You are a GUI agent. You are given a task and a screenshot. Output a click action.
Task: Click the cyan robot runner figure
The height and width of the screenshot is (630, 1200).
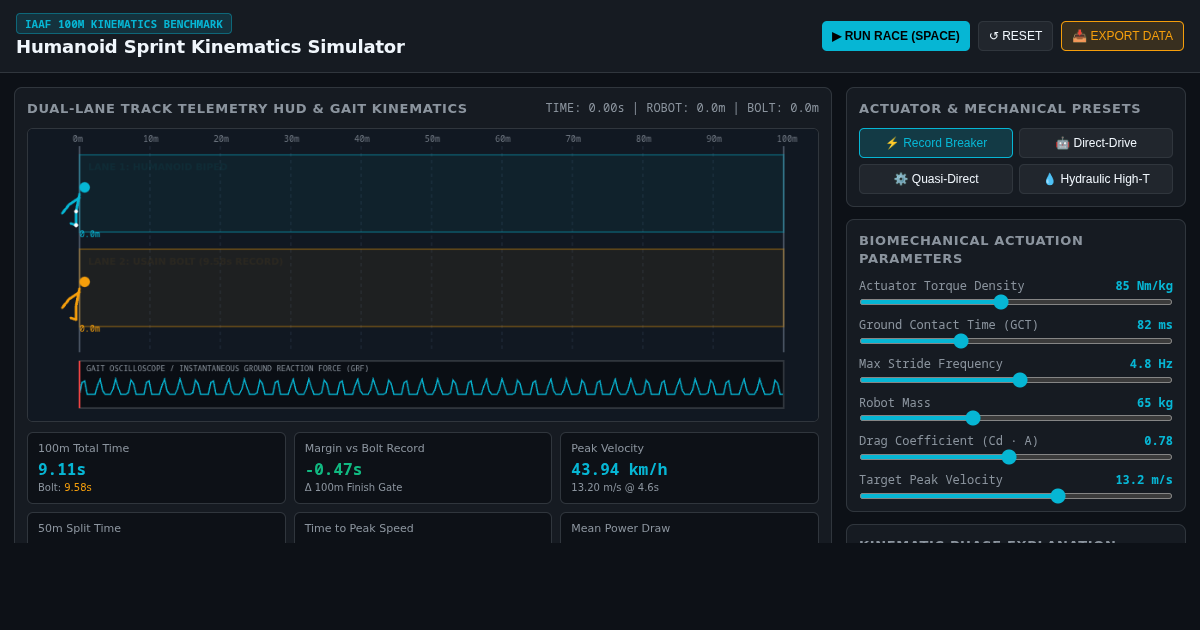coord(76,205)
